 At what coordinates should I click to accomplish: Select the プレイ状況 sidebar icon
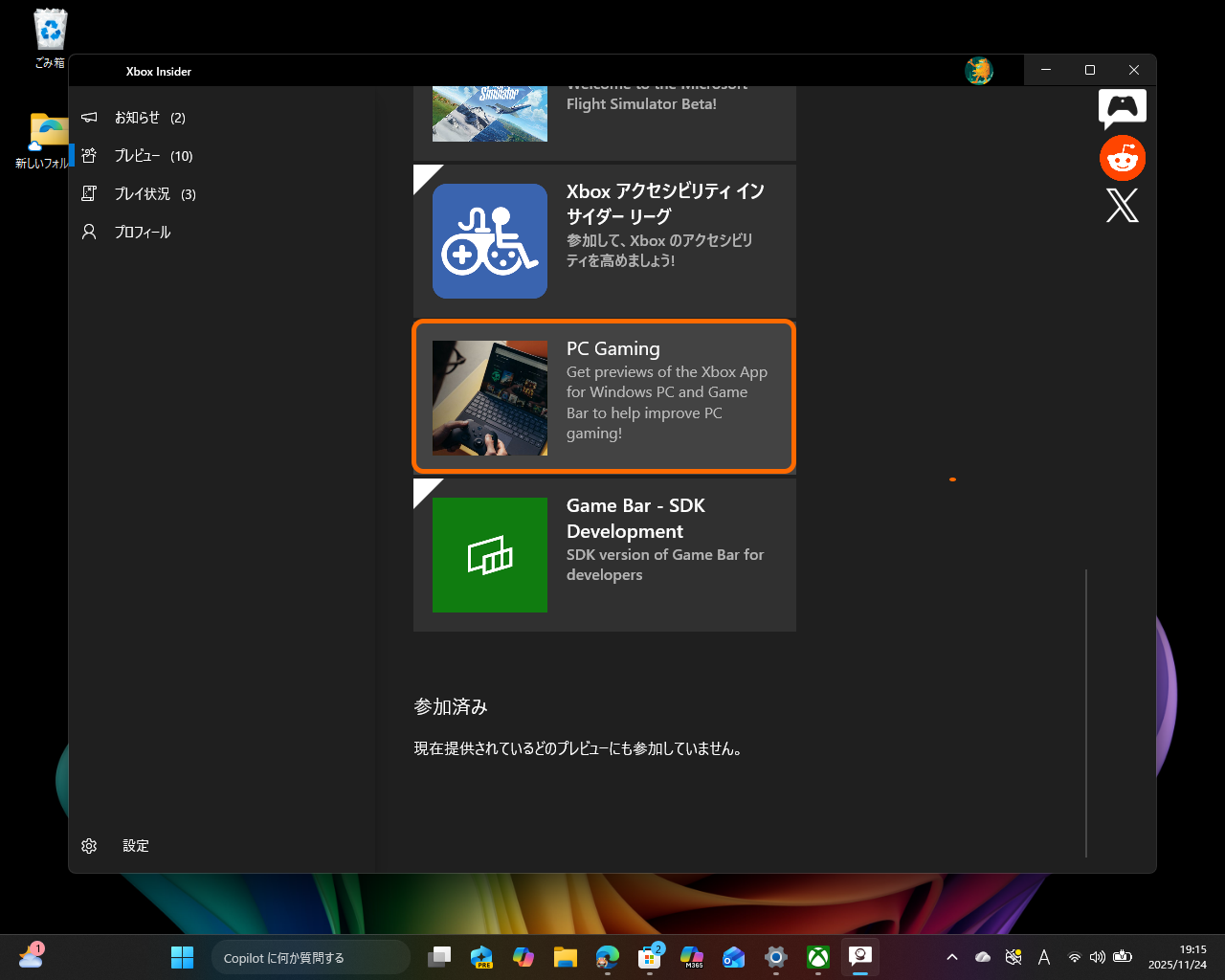(x=88, y=193)
